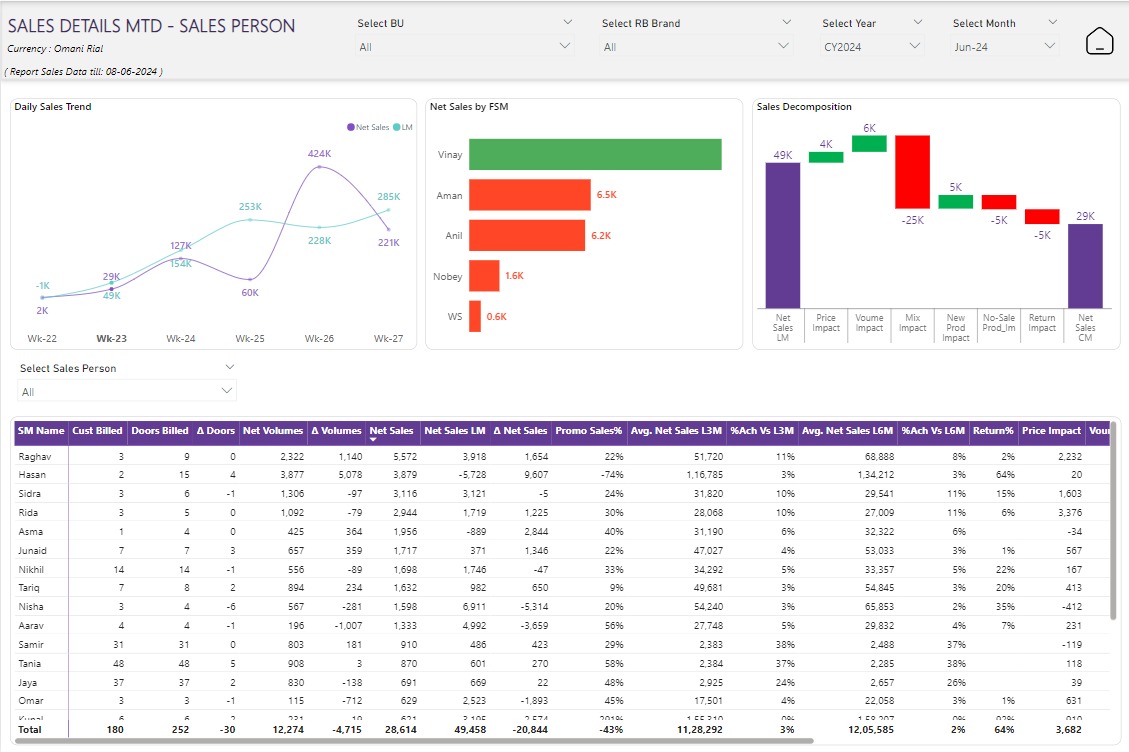Click the purple Net Sales LM waterfall bar

coord(782,235)
